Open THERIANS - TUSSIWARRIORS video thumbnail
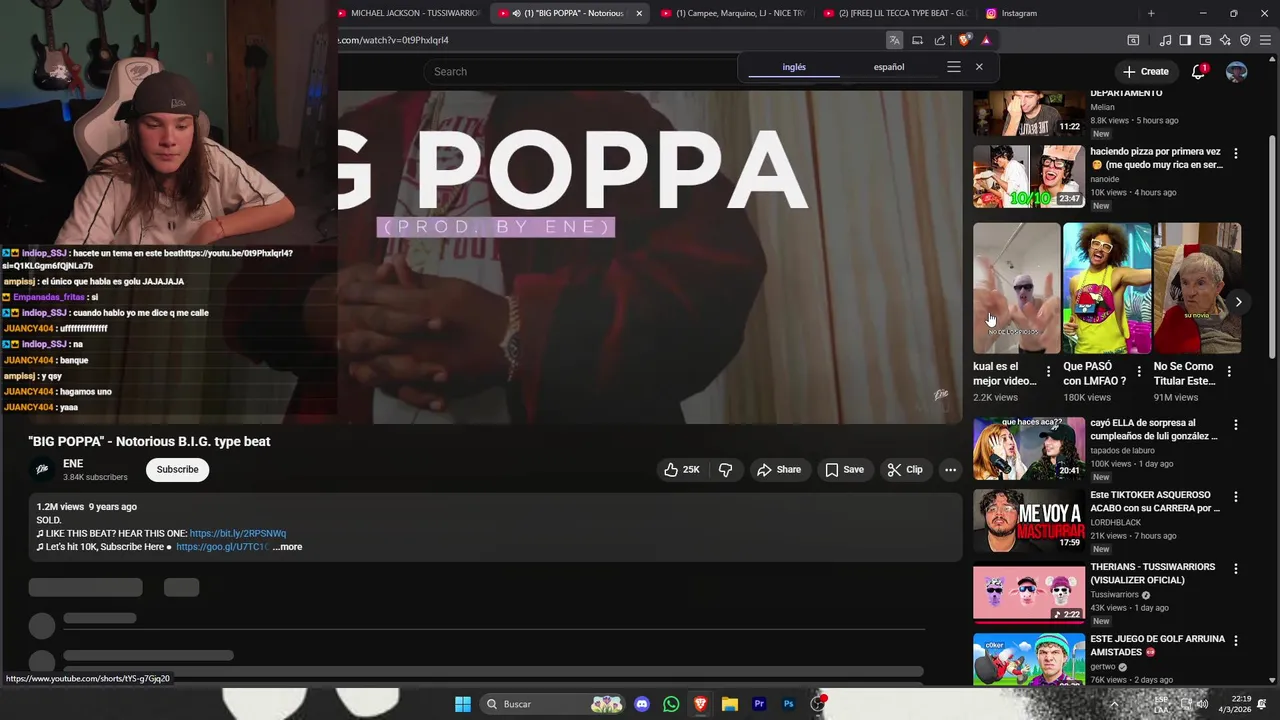The width and height of the screenshot is (1280, 720). click(1029, 594)
